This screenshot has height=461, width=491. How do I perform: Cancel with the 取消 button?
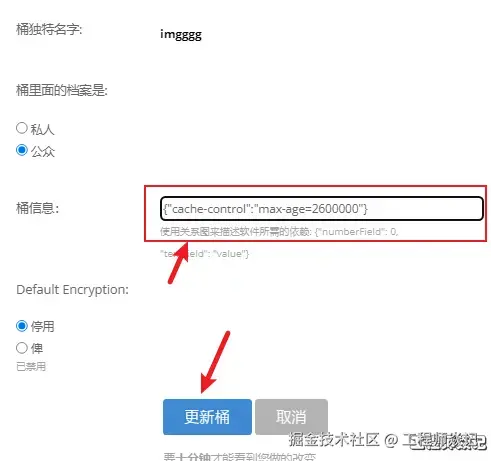[x=291, y=417]
